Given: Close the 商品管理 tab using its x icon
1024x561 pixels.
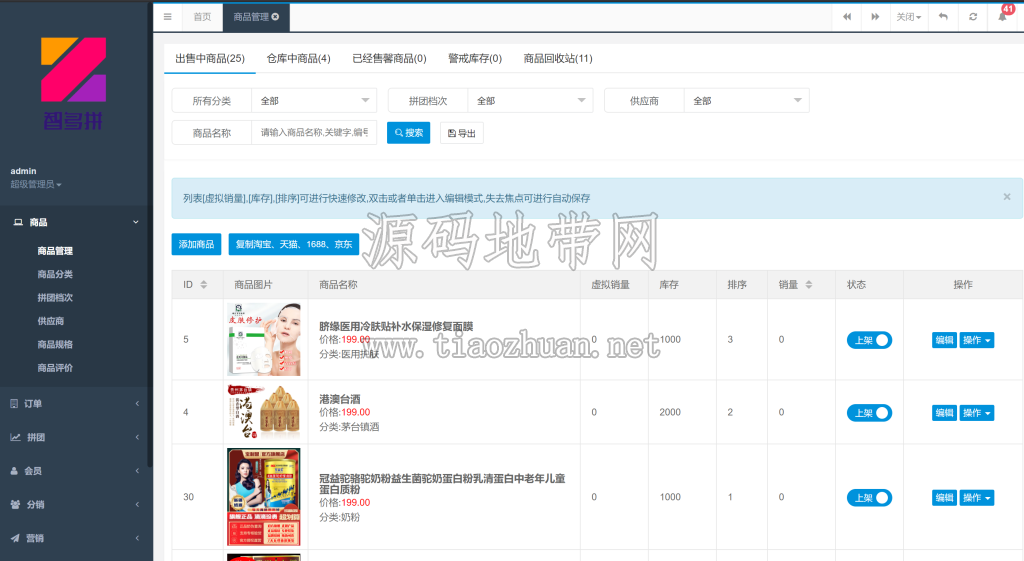Looking at the screenshot, I should (276, 17).
